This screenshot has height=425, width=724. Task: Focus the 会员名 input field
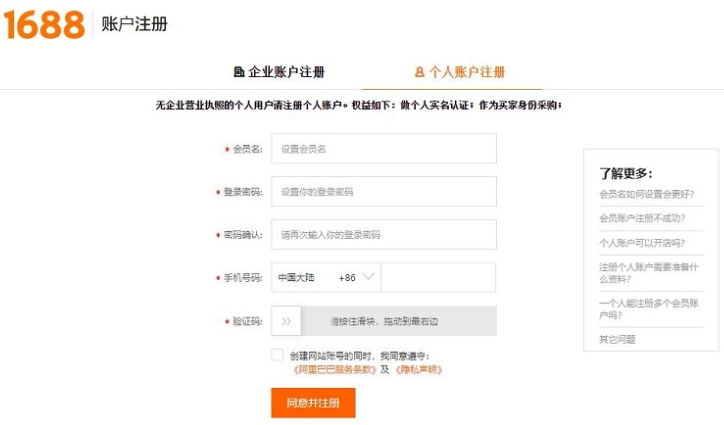click(384, 149)
